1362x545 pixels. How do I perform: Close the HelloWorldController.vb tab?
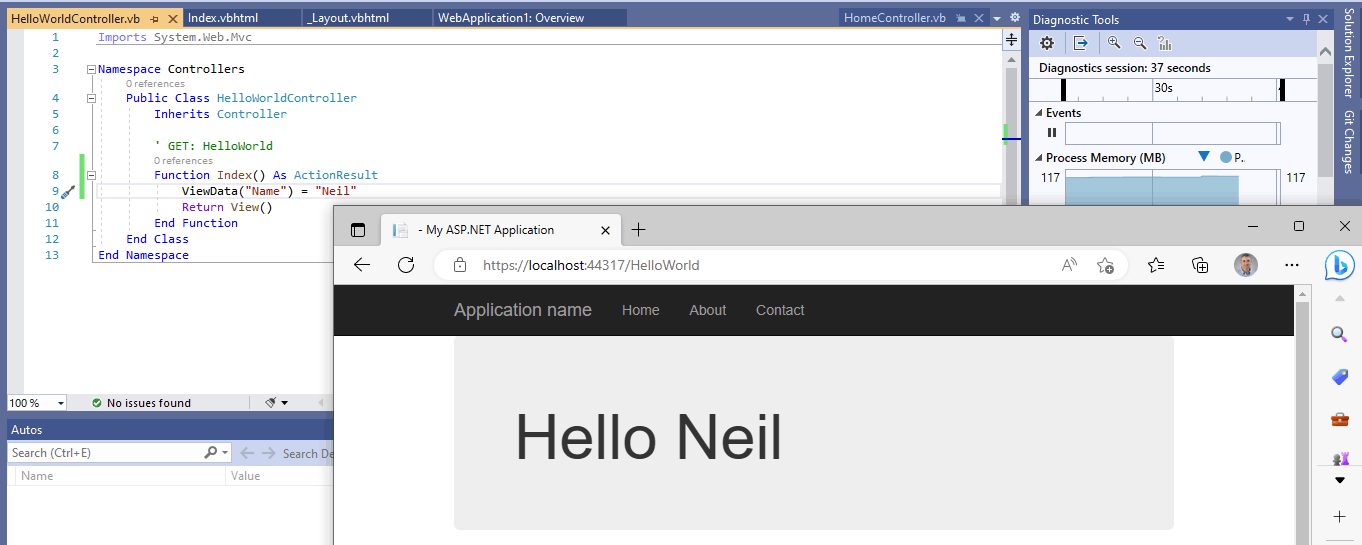171,19
